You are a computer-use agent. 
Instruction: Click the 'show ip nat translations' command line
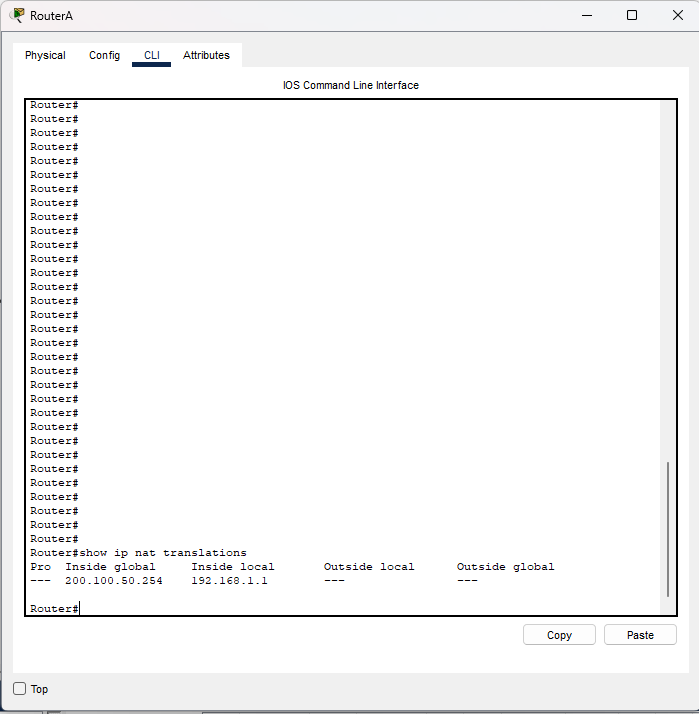[138, 553]
